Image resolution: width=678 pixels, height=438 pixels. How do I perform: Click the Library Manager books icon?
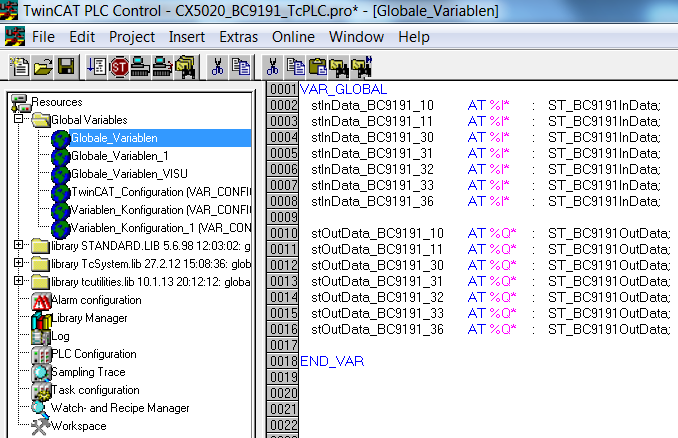[41, 320]
